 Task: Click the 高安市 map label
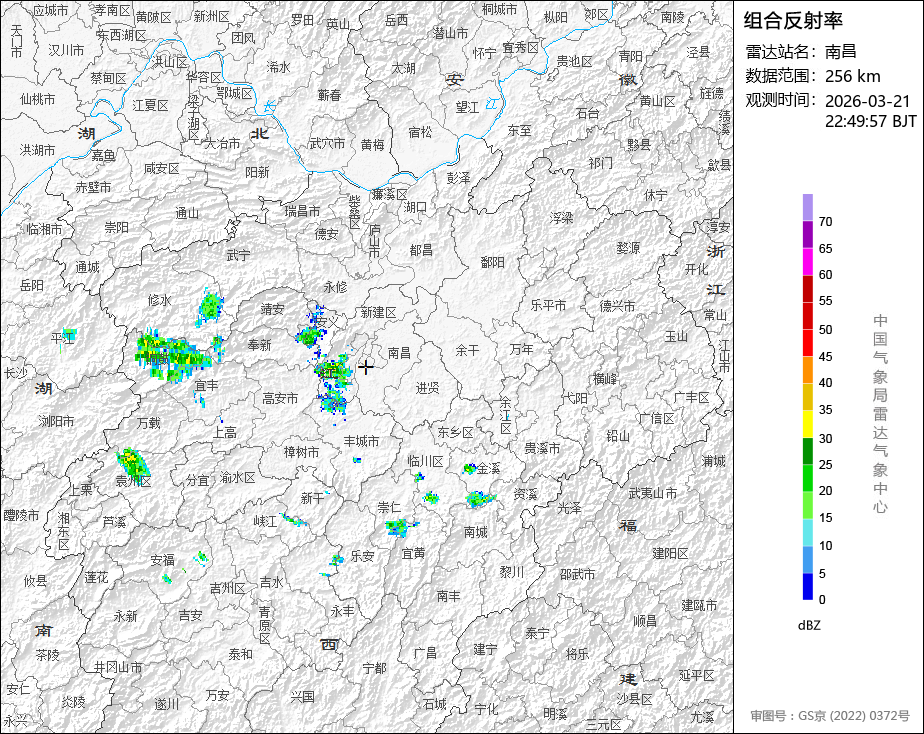click(x=280, y=398)
